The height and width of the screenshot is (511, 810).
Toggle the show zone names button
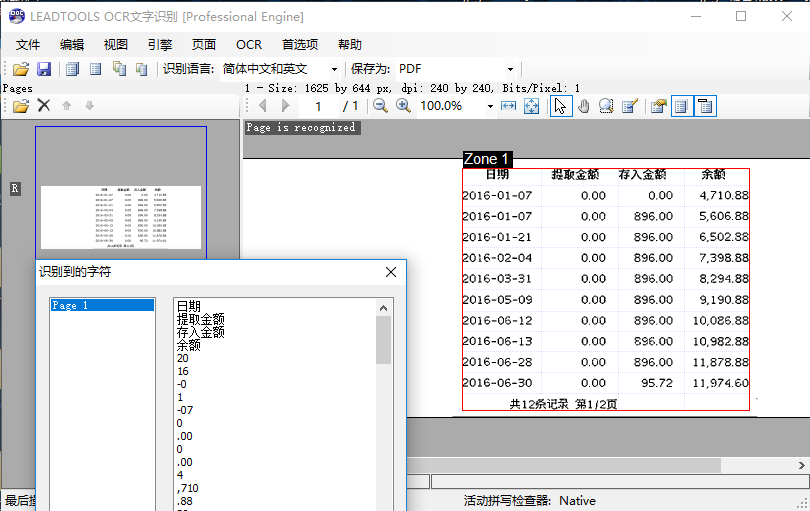tap(705, 106)
